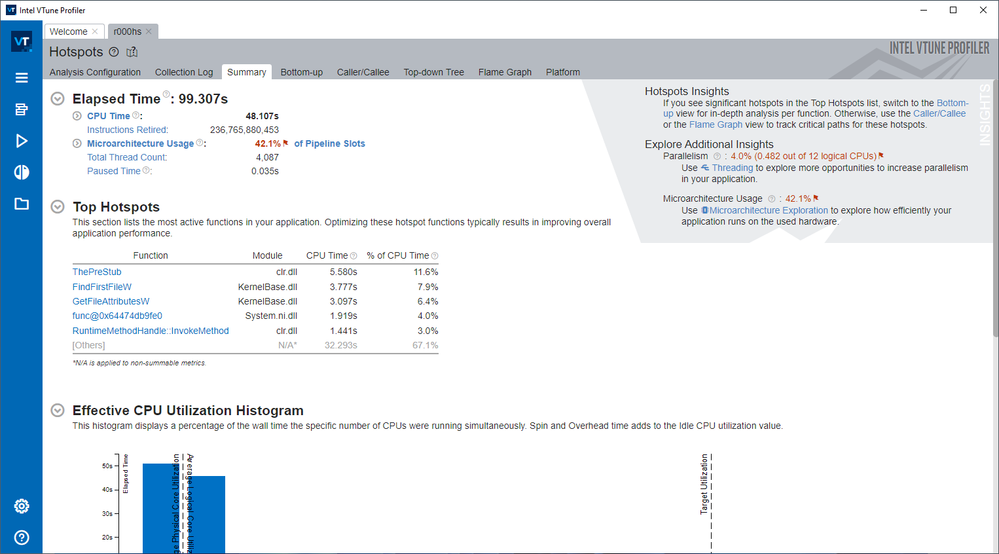Close the Welcome tab

(x=95, y=31)
